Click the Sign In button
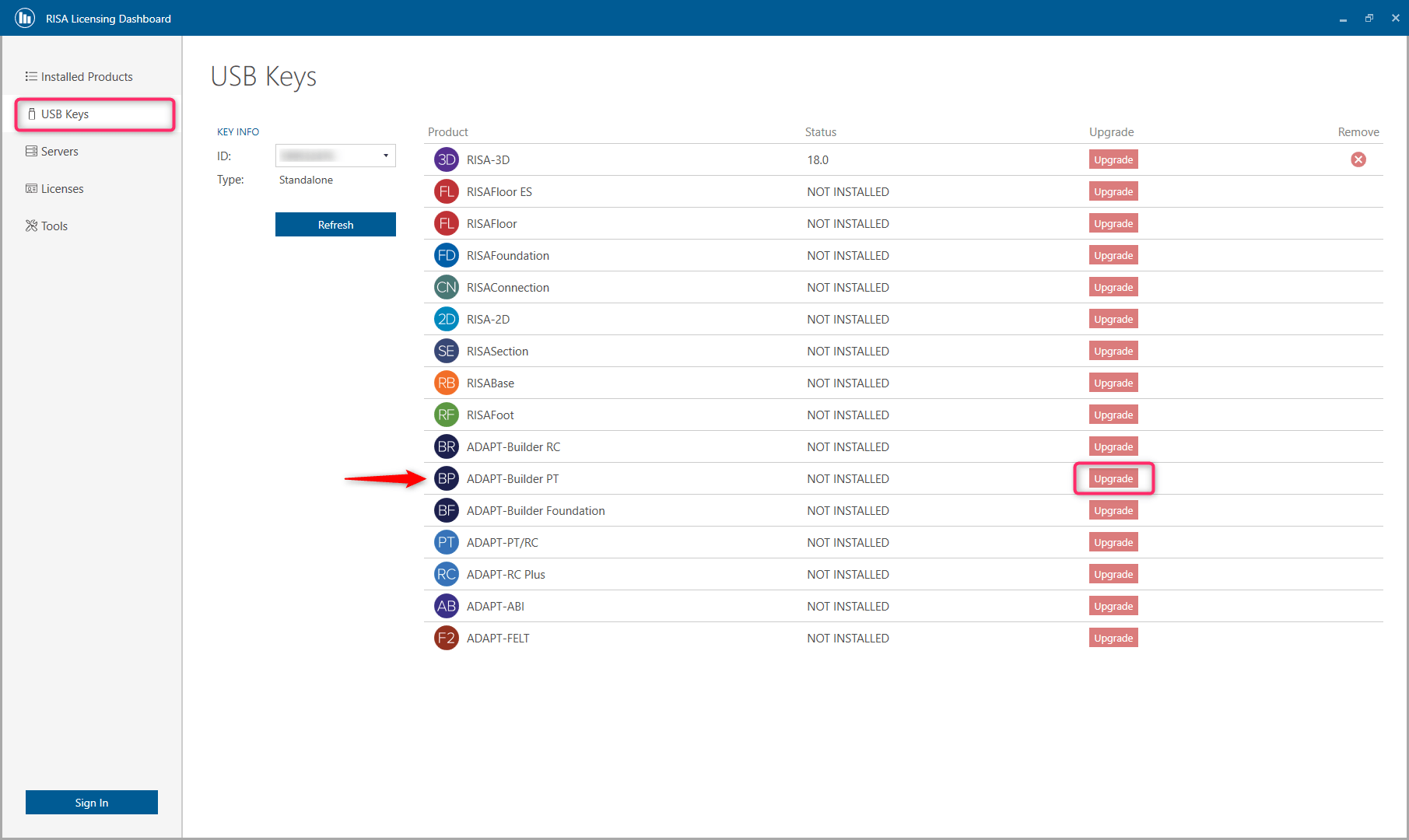The image size is (1409, 840). click(x=92, y=802)
